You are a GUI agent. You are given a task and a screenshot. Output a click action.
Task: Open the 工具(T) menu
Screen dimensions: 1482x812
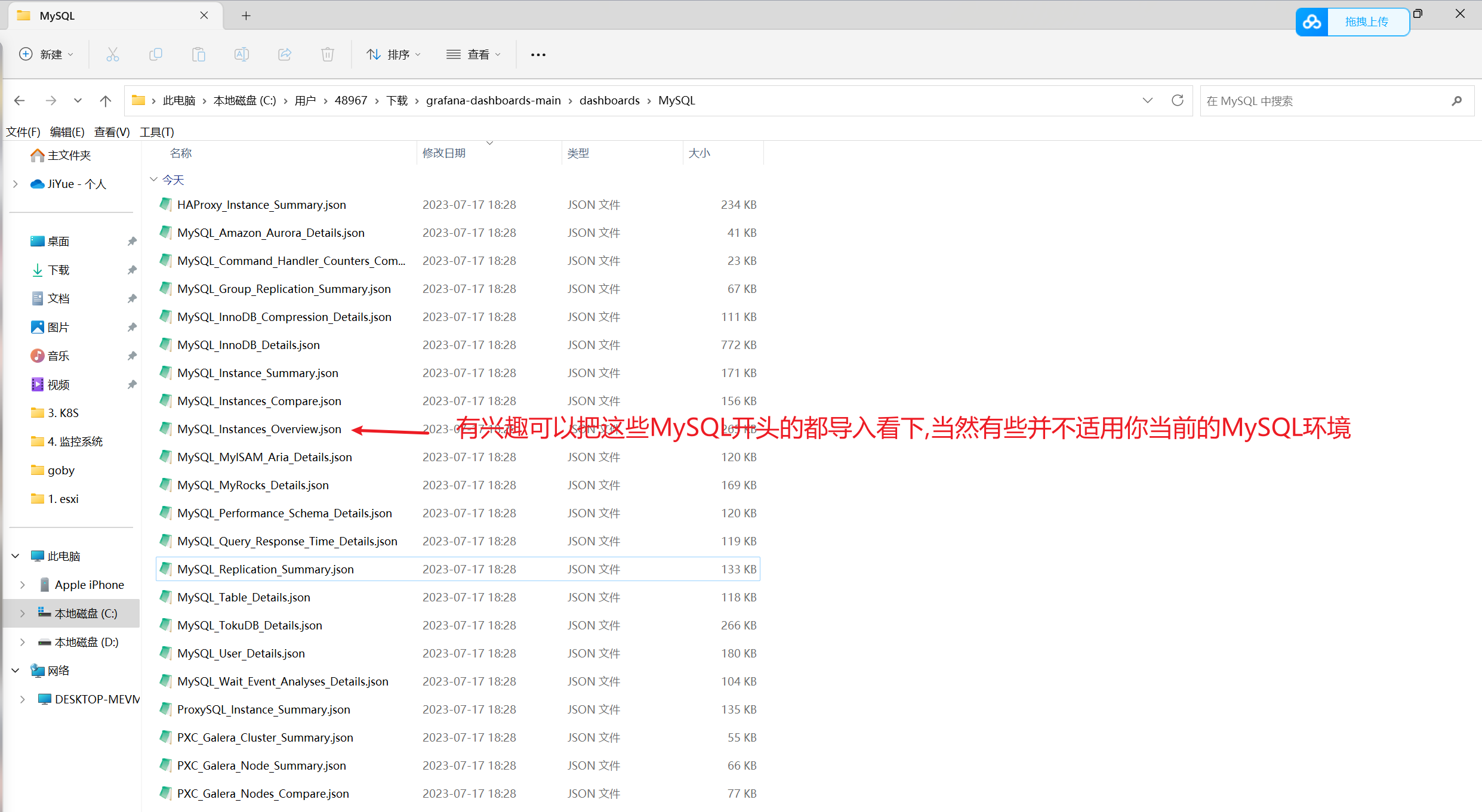point(157,132)
